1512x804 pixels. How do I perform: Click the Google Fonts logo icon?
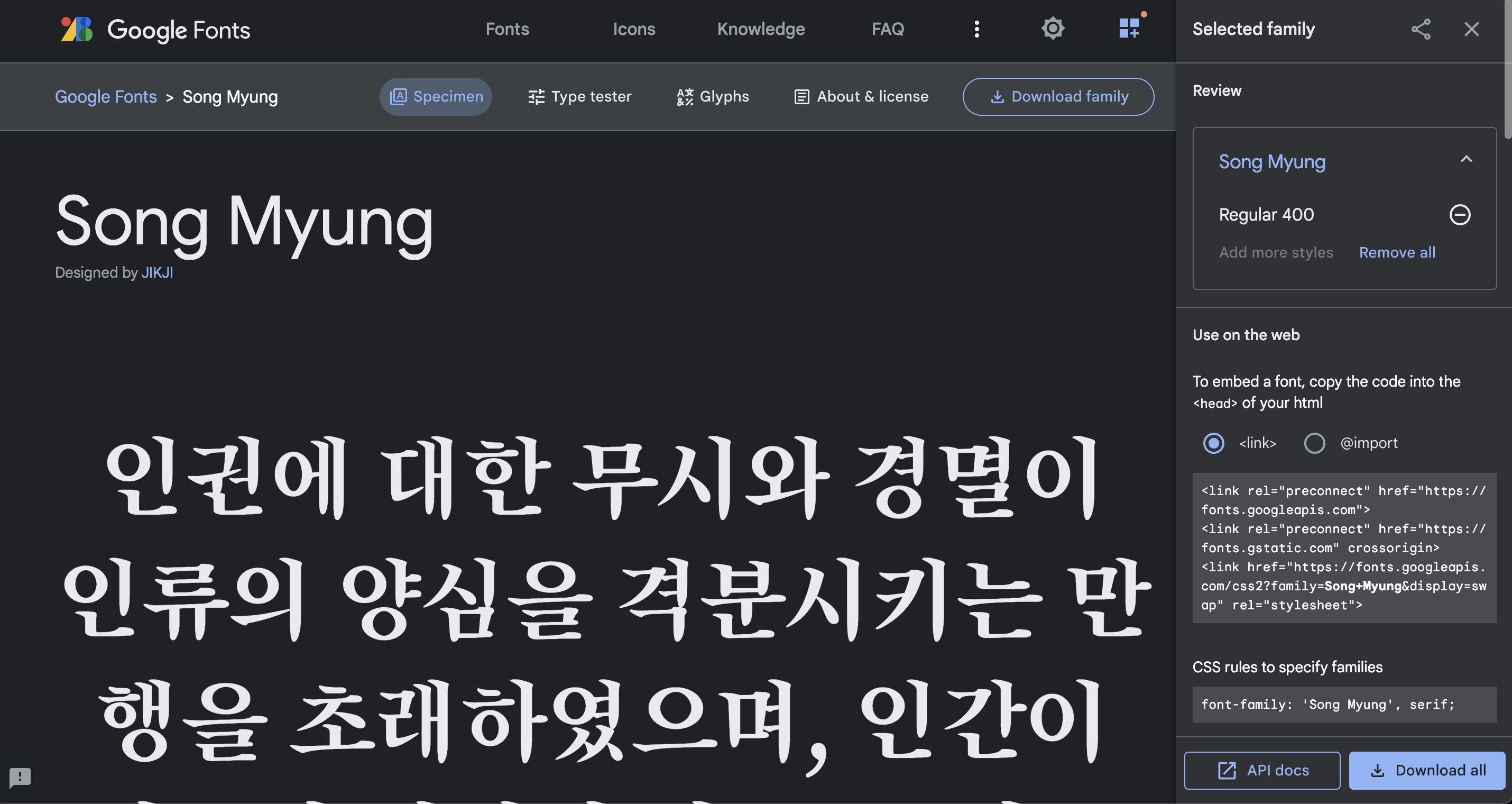coord(77,30)
